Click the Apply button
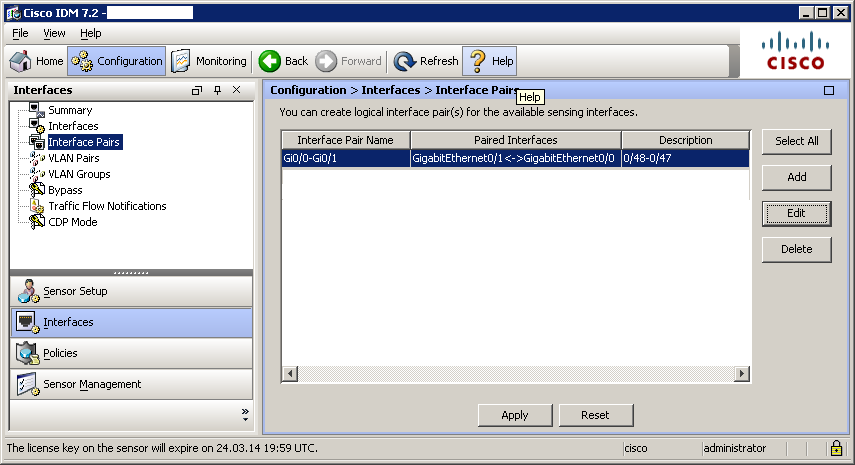The width and height of the screenshot is (855, 465). pyautogui.click(x=515, y=415)
